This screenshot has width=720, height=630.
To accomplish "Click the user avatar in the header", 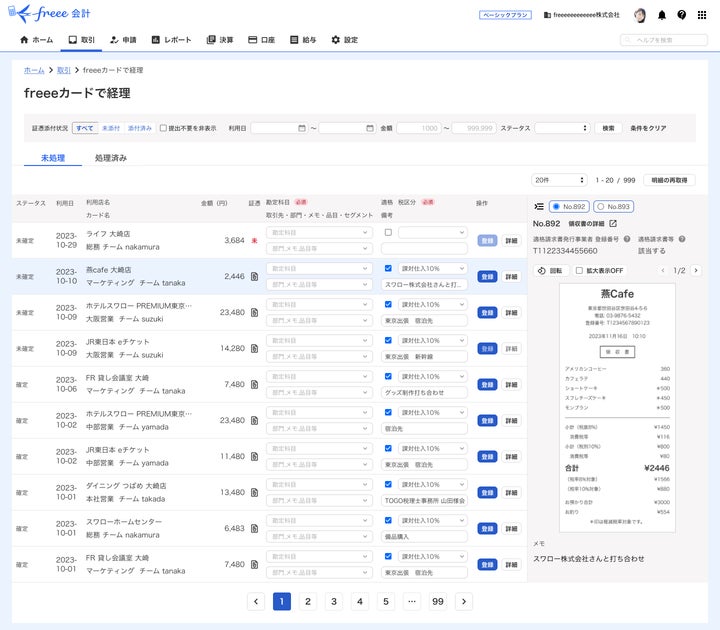I will 640,15.
